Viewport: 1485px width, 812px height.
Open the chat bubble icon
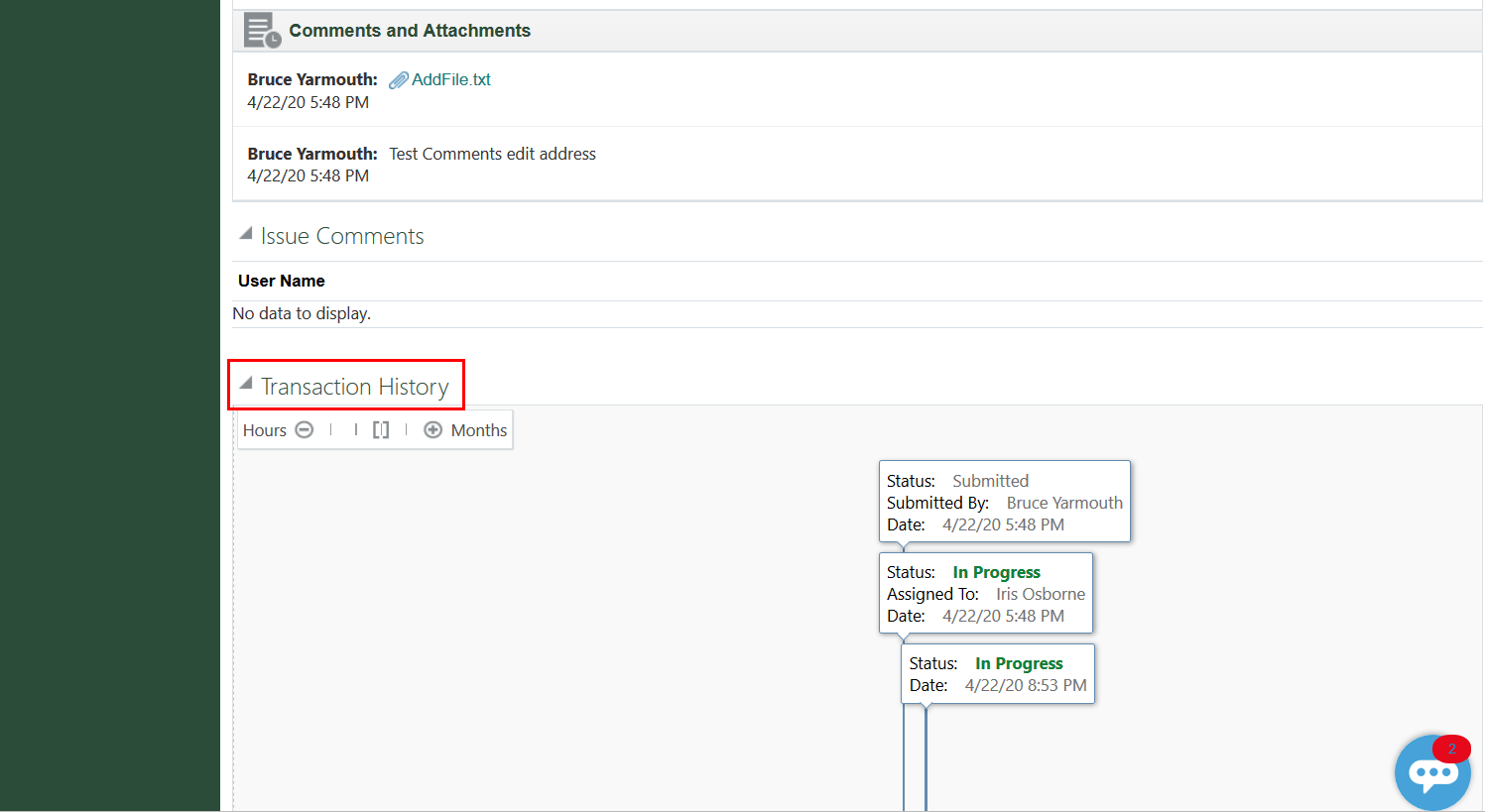(1432, 772)
